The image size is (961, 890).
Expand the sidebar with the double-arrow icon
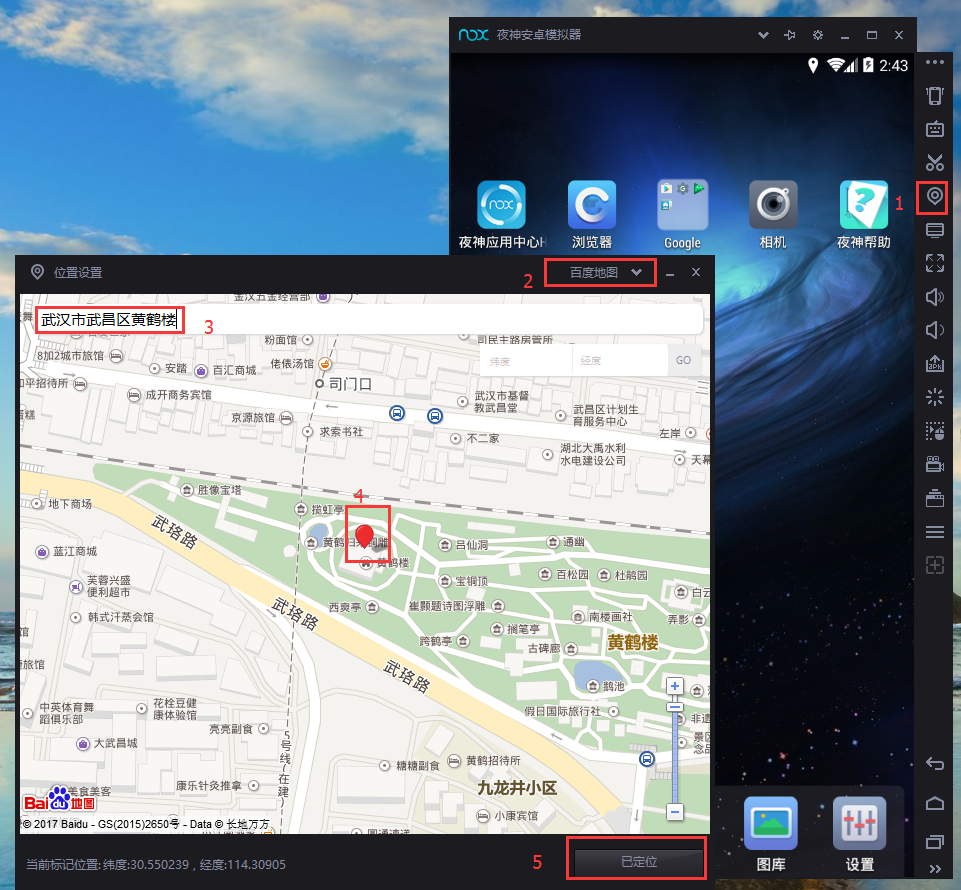(935, 869)
